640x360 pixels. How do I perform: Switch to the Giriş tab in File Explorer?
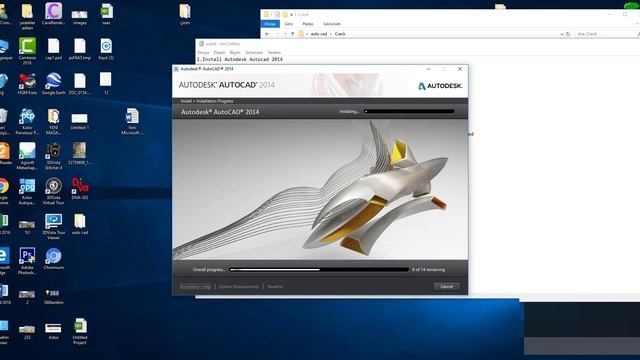pos(289,24)
